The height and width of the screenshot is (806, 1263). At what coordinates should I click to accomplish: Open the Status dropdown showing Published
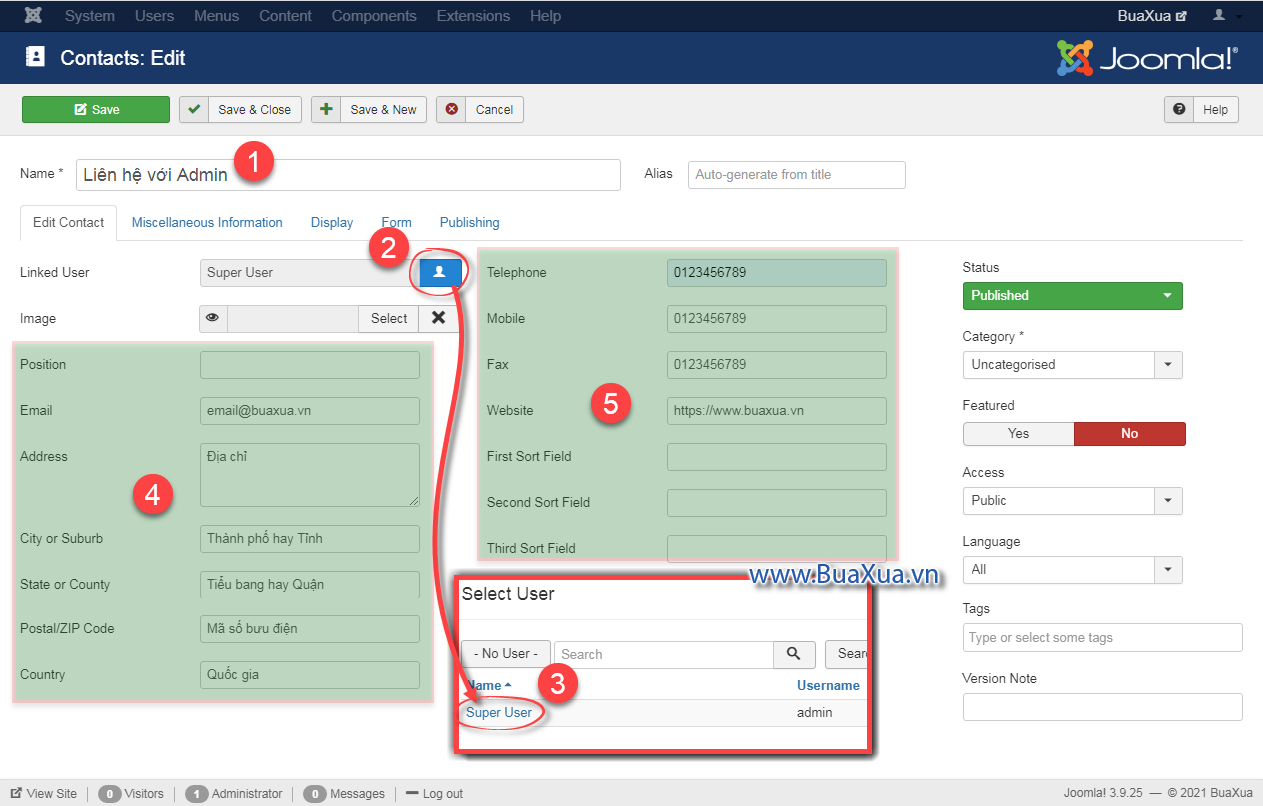click(1072, 296)
